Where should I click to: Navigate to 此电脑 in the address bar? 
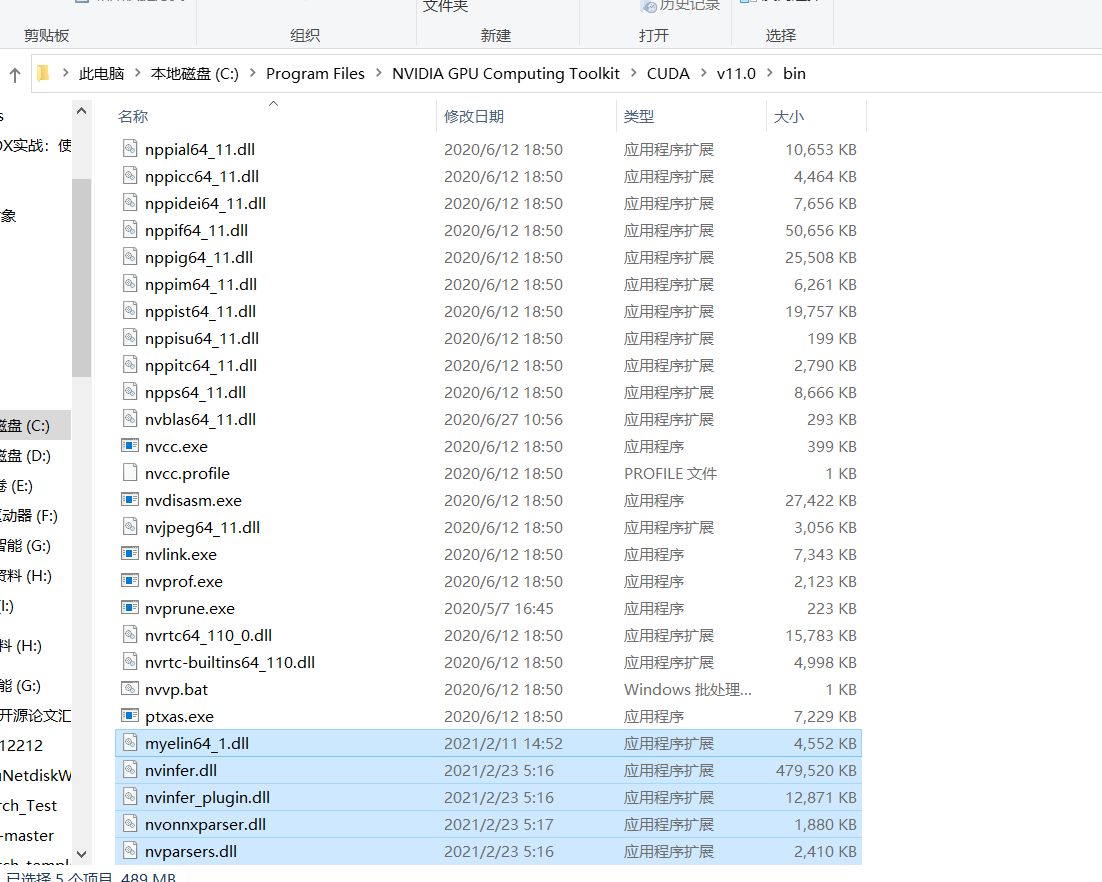click(101, 73)
